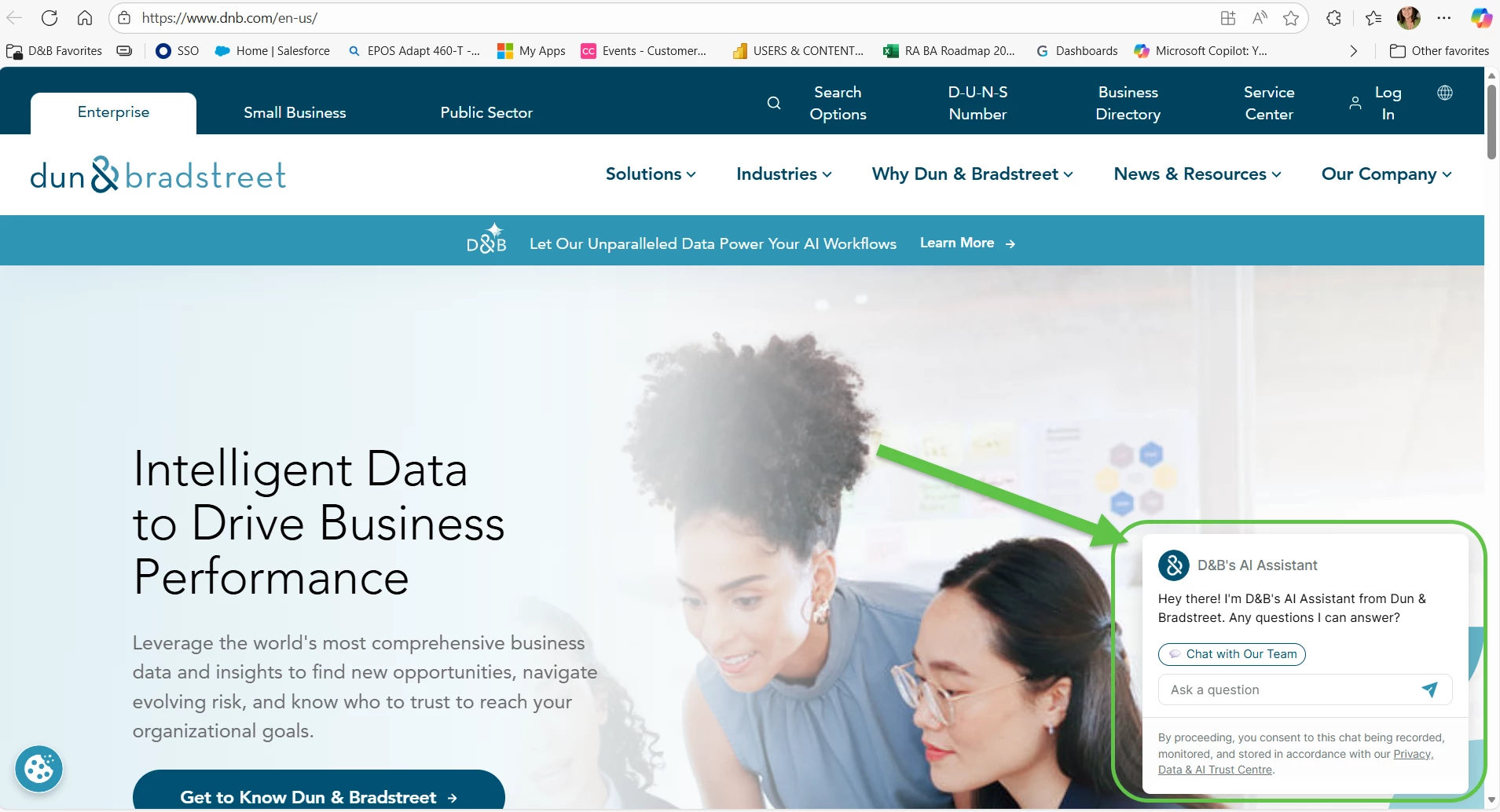Expand the Solutions dropdown menu

(x=651, y=174)
